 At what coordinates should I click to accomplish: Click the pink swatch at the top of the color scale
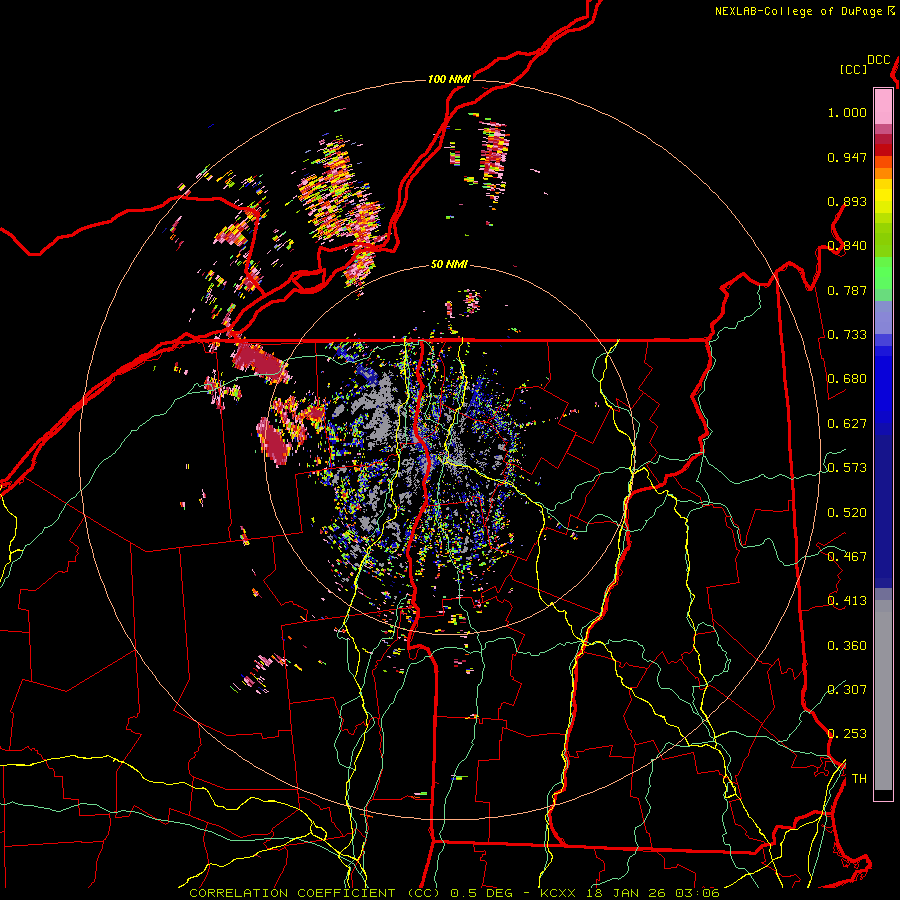click(x=883, y=106)
